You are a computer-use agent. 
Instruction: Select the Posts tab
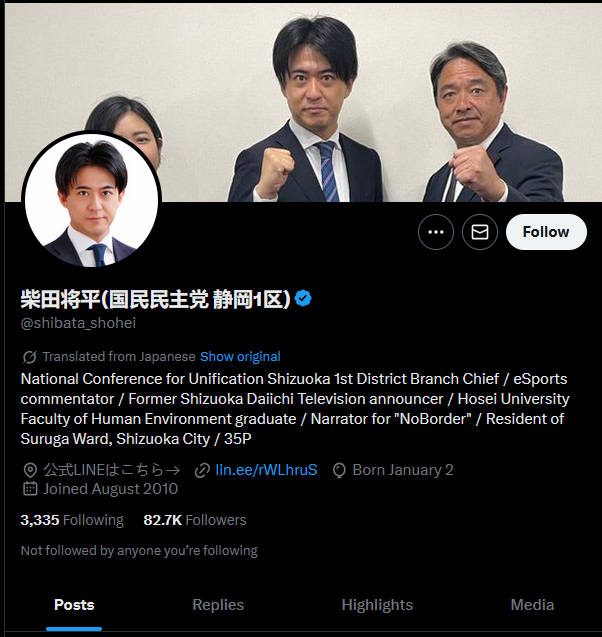(74, 605)
